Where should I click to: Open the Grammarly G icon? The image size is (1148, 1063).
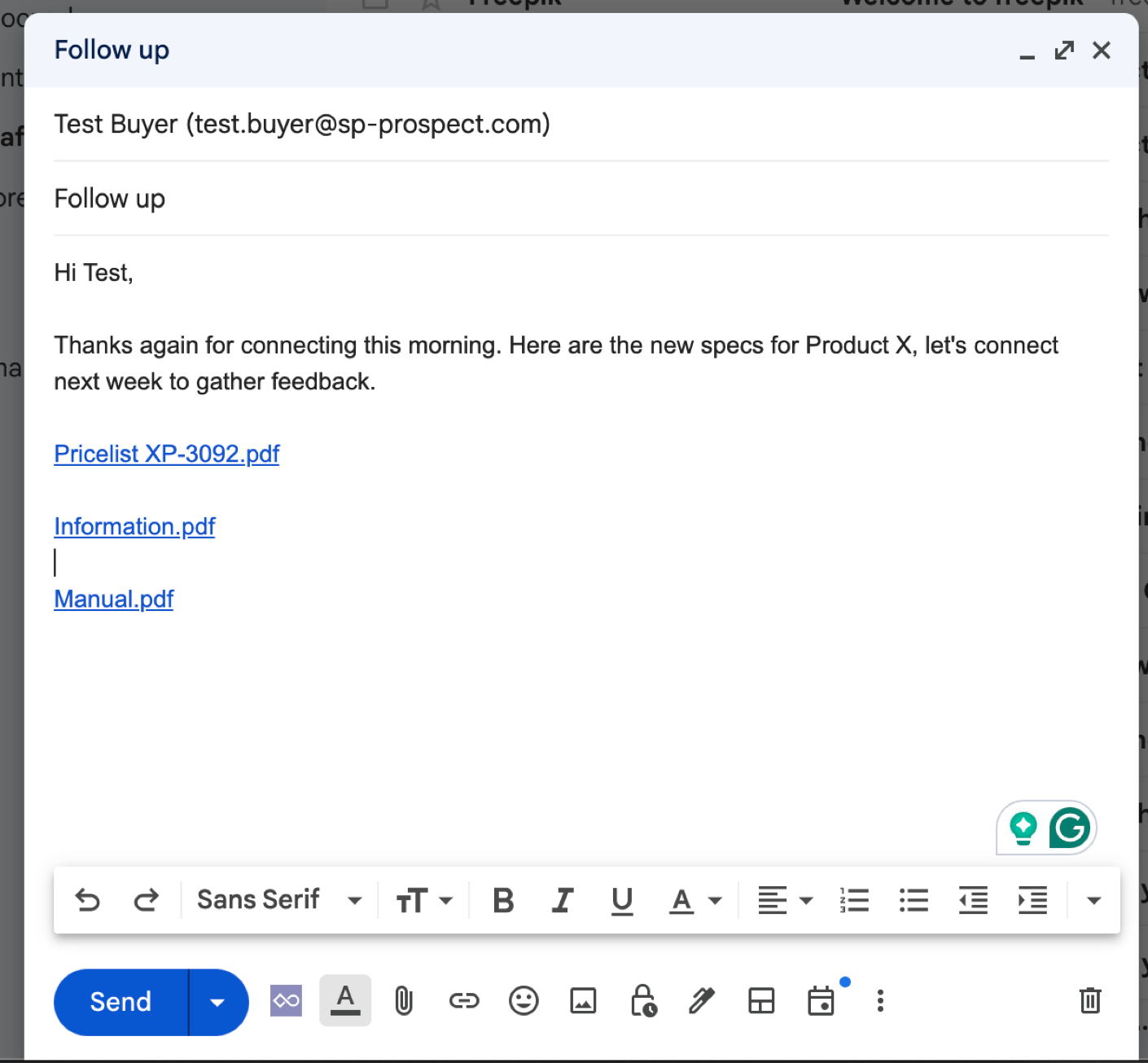click(x=1069, y=828)
